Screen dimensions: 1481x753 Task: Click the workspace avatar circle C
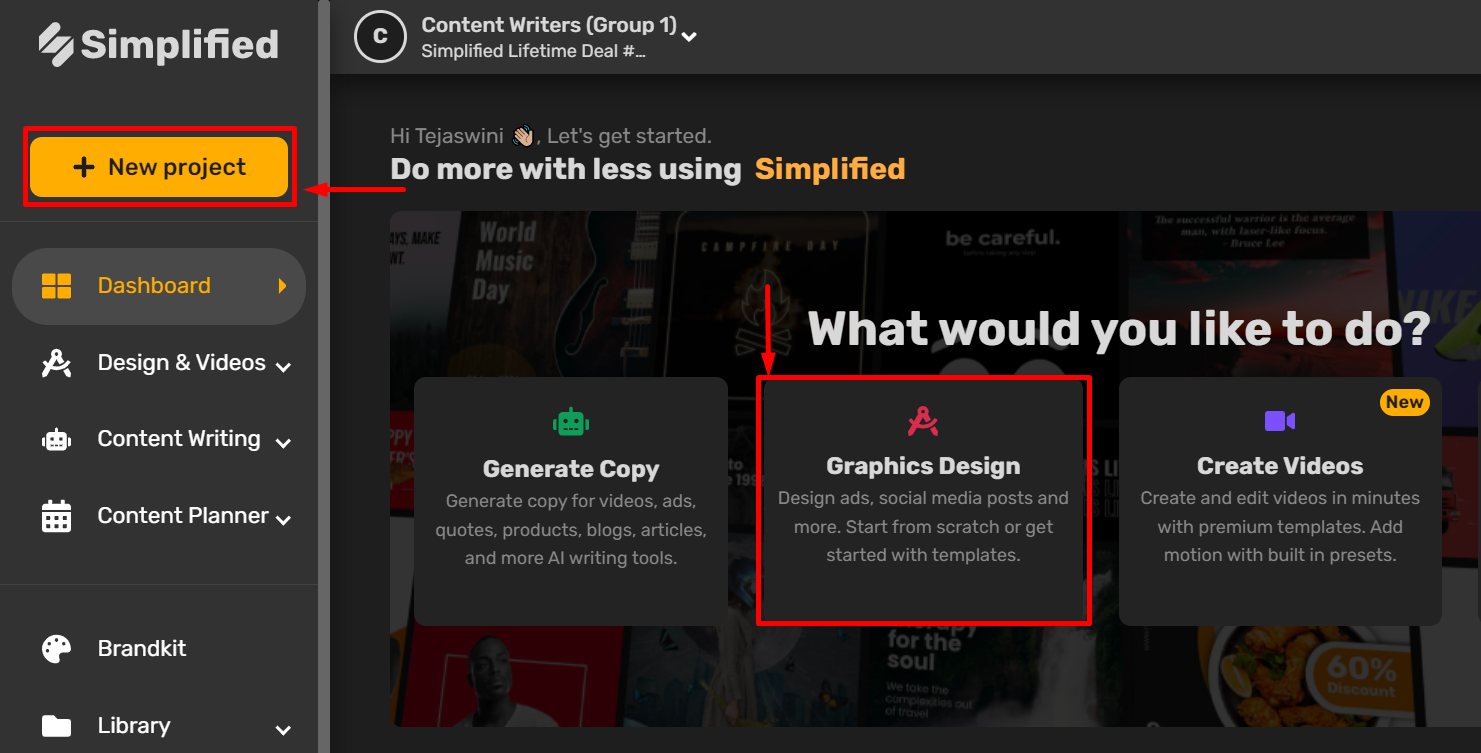(x=380, y=37)
